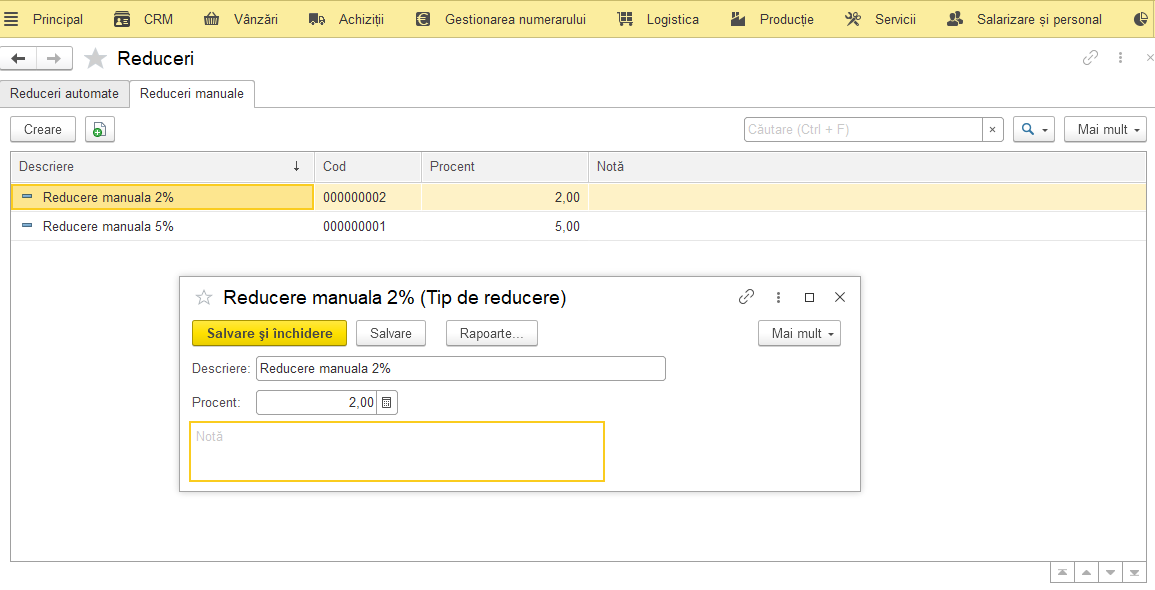Open Reduceri page three-dot menu
Viewport: 1155px width, 590px height.
pos(1120,57)
